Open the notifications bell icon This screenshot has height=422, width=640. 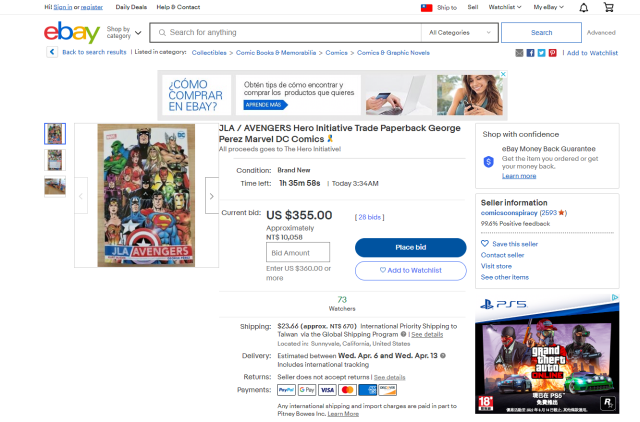(x=584, y=7)
